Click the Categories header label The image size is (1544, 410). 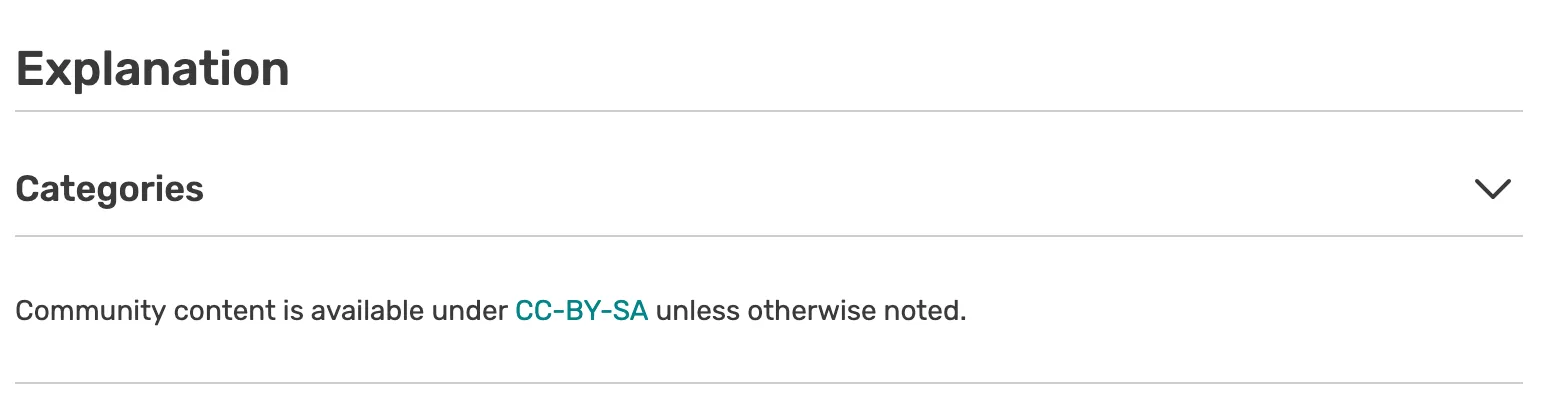pyautogui.click(x=110, y=188)
